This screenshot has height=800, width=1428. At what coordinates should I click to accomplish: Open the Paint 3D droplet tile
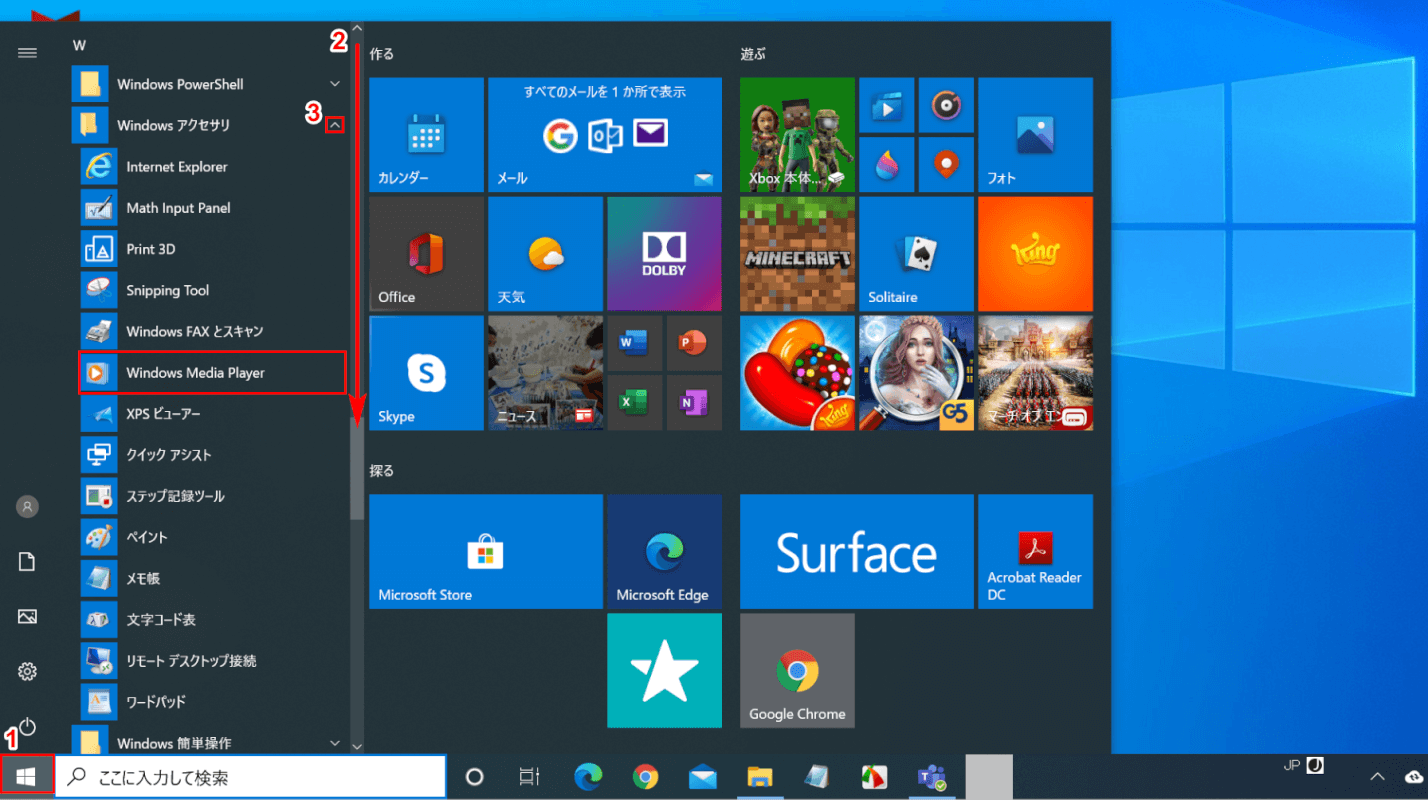886,164
